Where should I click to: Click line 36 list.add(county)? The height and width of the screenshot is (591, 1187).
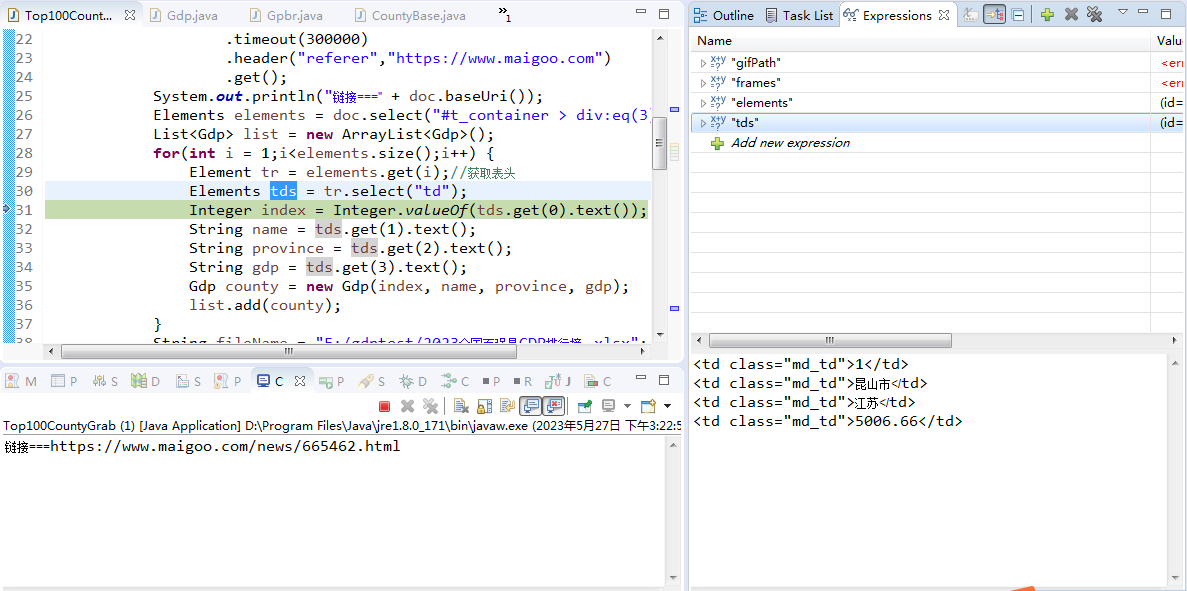265,306
